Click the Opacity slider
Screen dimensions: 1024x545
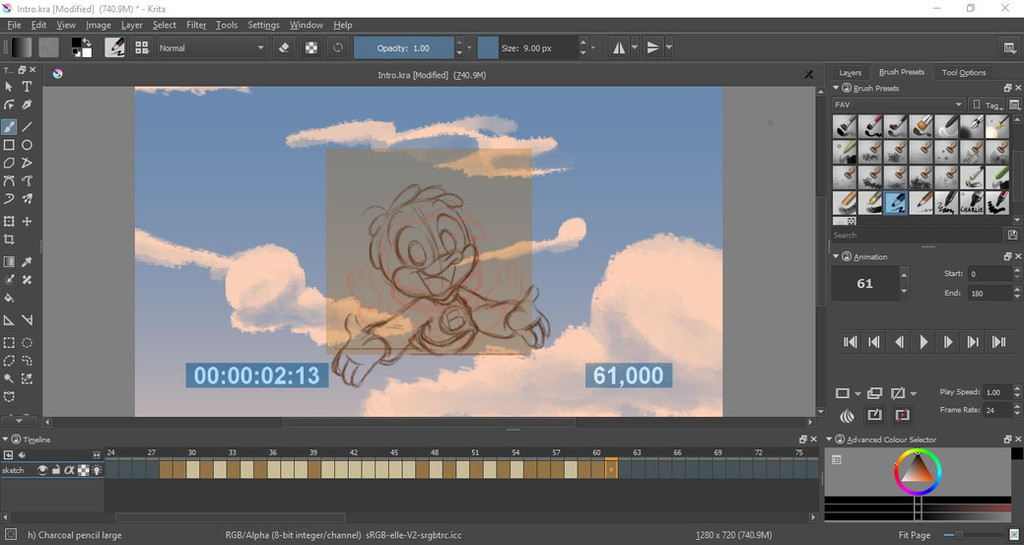tap(404, 48)
